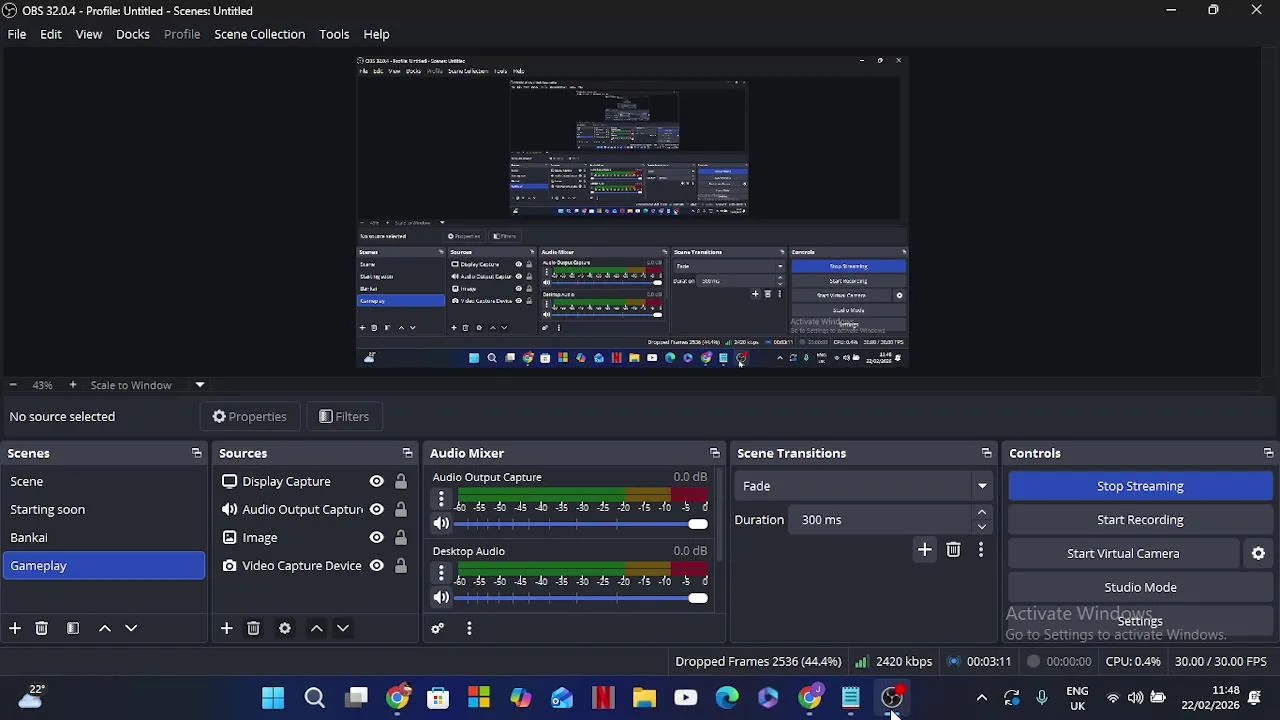Screen dimensions: 1280x720
Task: Add a scene transition with plus icon
Action: tap(925, 550)
